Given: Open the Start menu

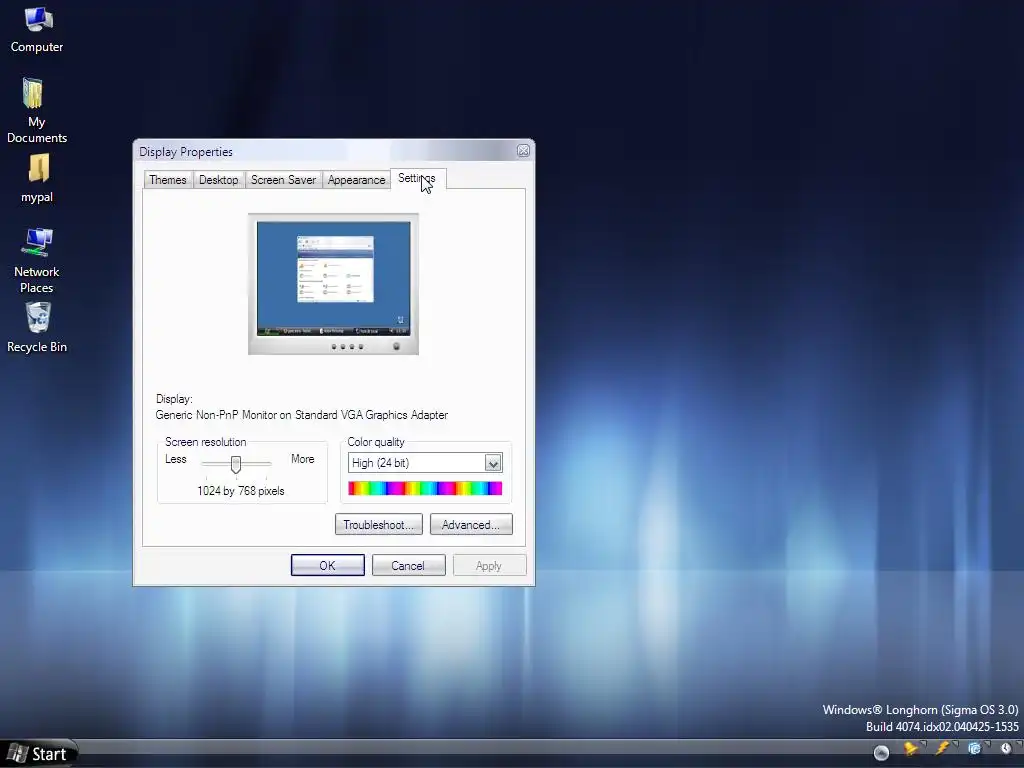Looking at the screenshot, I should (38, 754).
